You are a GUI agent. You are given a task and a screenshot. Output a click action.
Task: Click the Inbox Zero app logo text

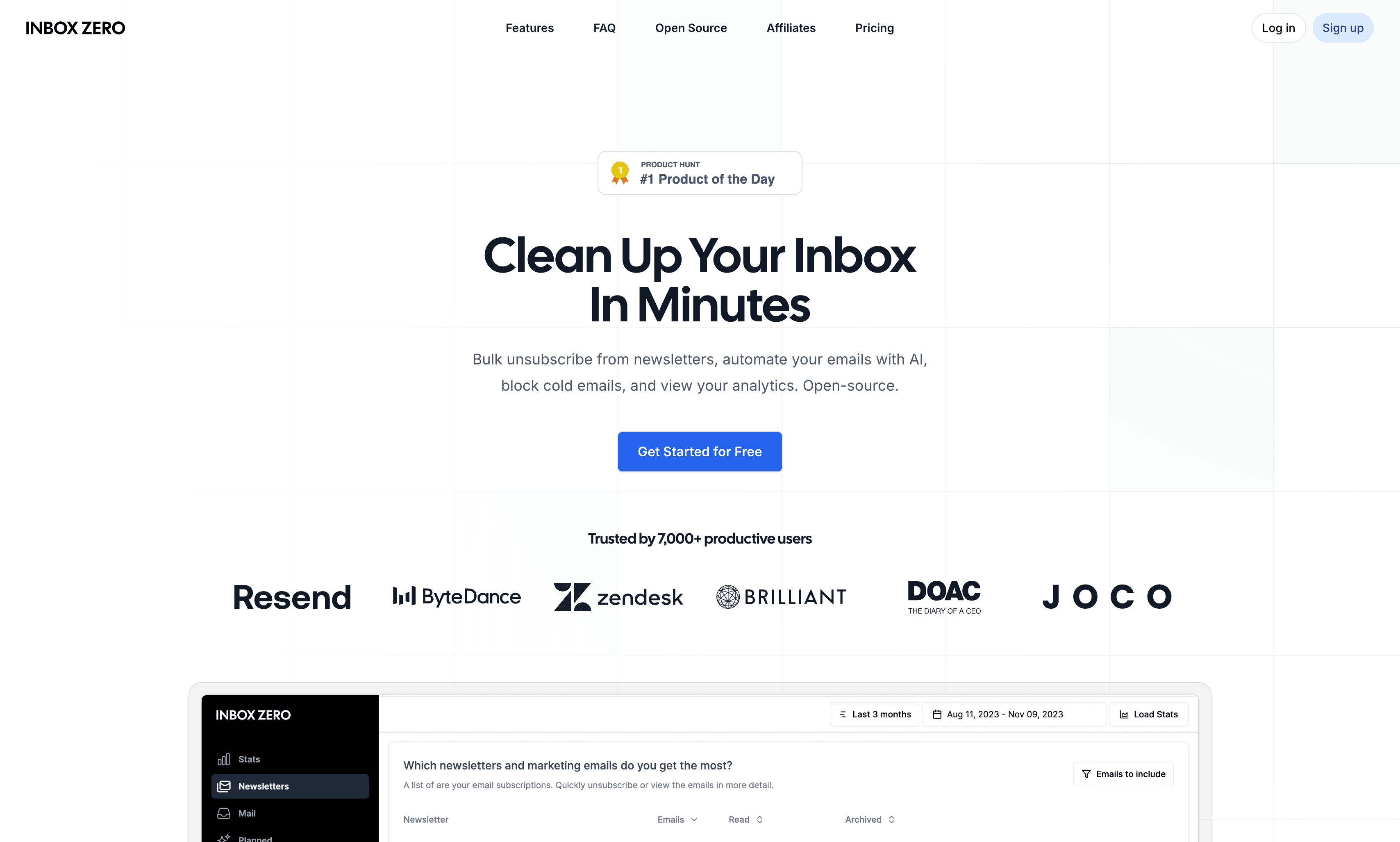(75, 27)
